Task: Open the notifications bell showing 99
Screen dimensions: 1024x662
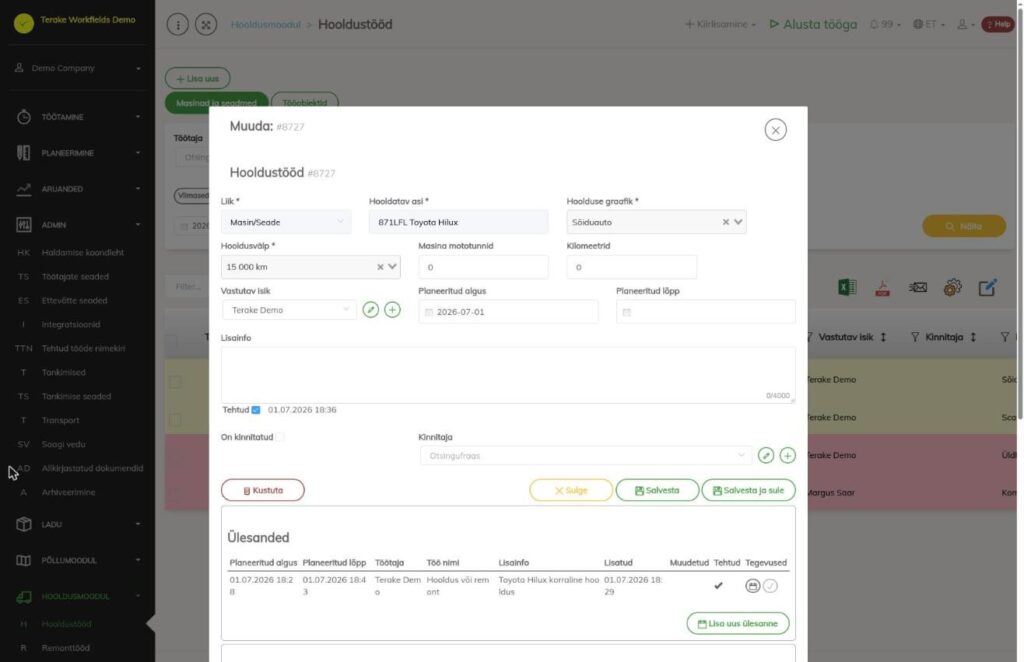Action: 884,24
